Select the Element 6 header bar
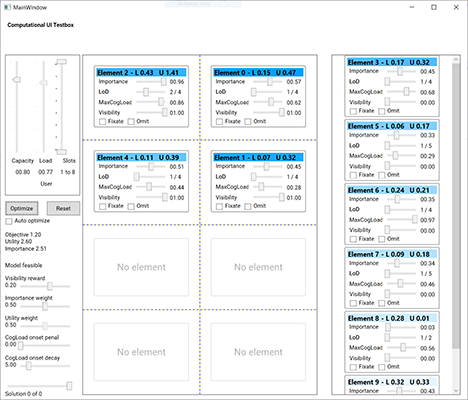The height and width of the screenshot is (400, 468). coord(392,190)
